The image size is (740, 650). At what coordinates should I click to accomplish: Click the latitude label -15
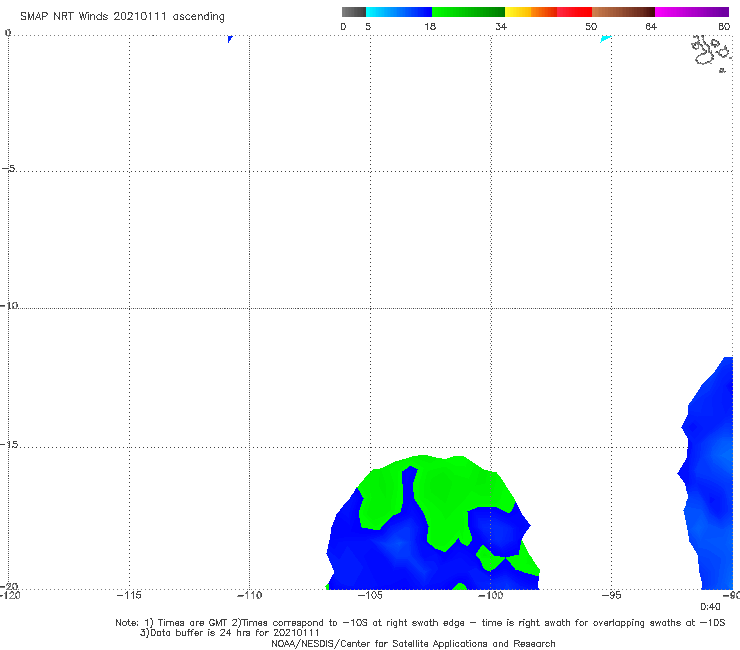click(9, 445)
